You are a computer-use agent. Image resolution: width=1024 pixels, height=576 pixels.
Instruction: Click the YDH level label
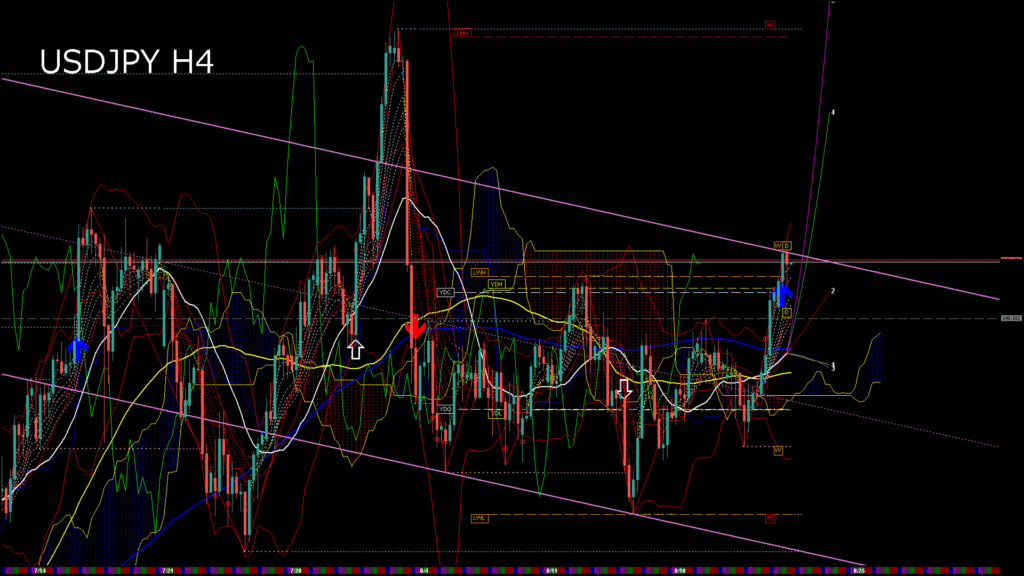496,284
